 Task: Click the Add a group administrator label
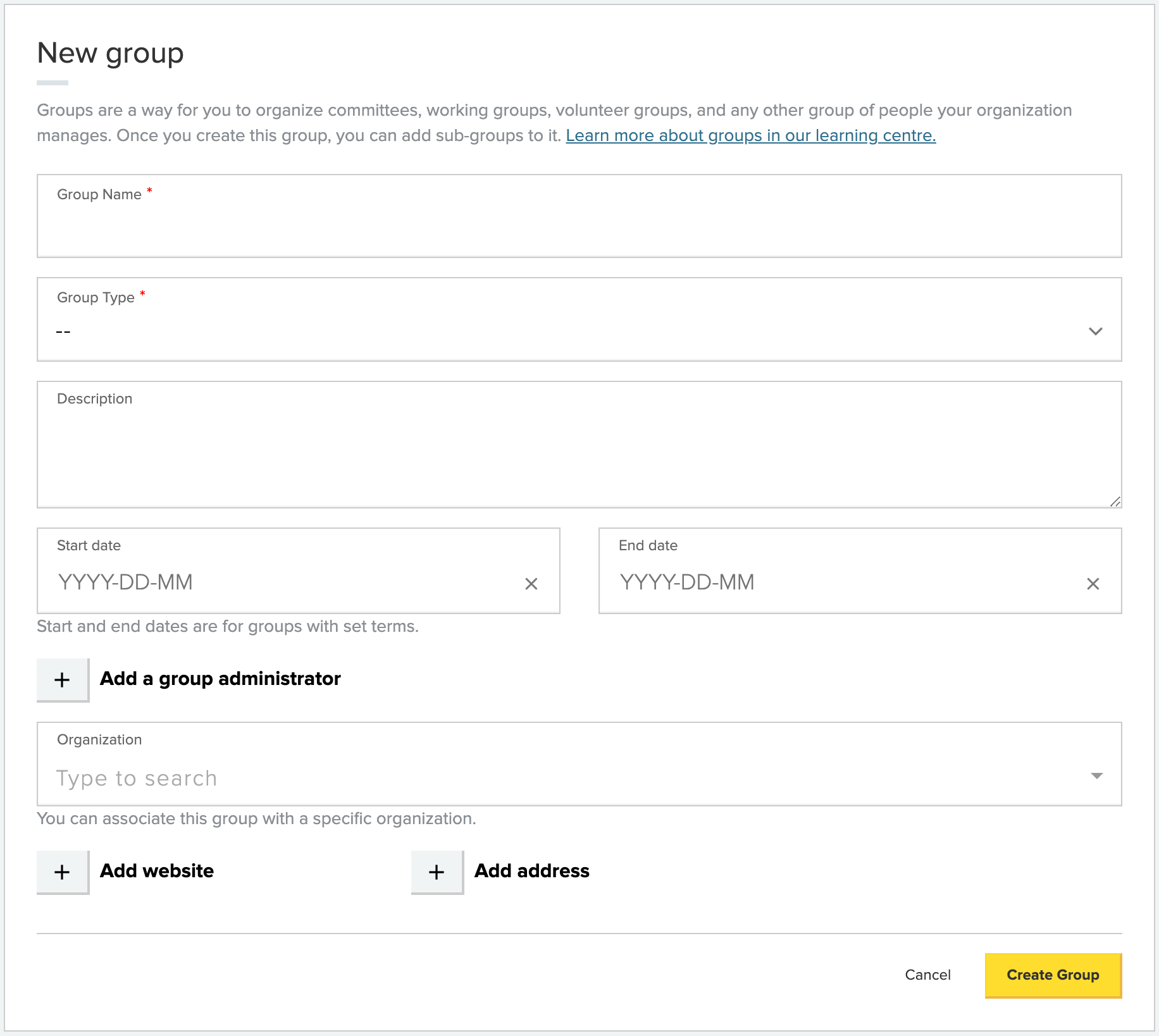pos(220,679)
